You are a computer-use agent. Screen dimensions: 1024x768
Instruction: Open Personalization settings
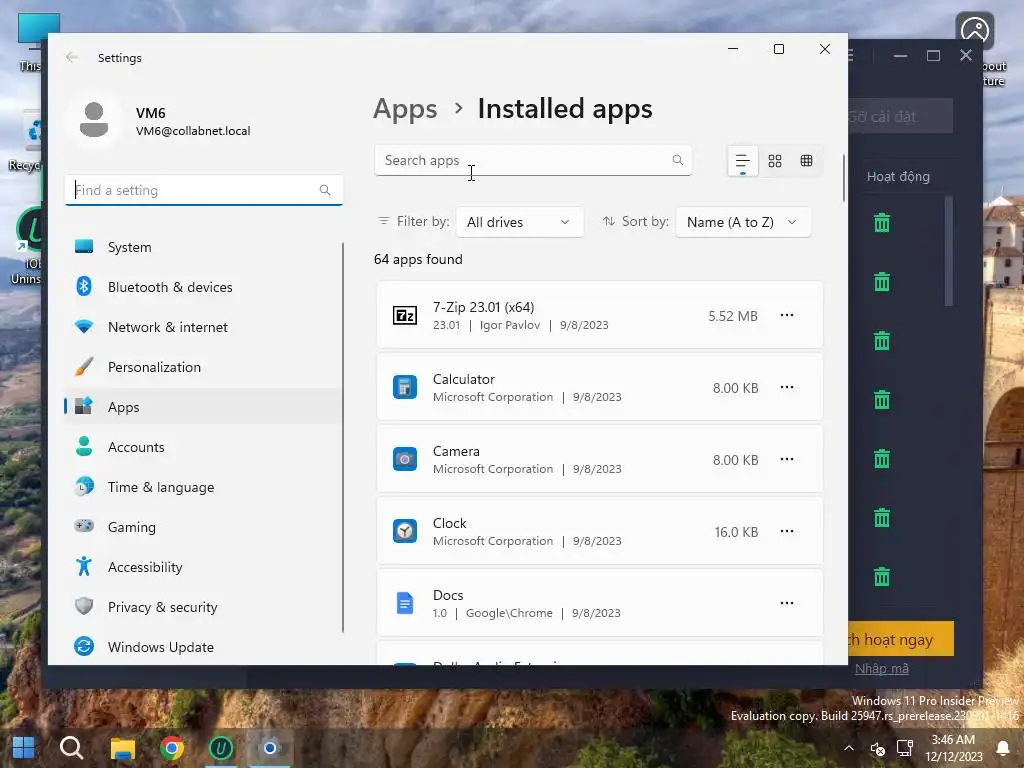[202, 367]
